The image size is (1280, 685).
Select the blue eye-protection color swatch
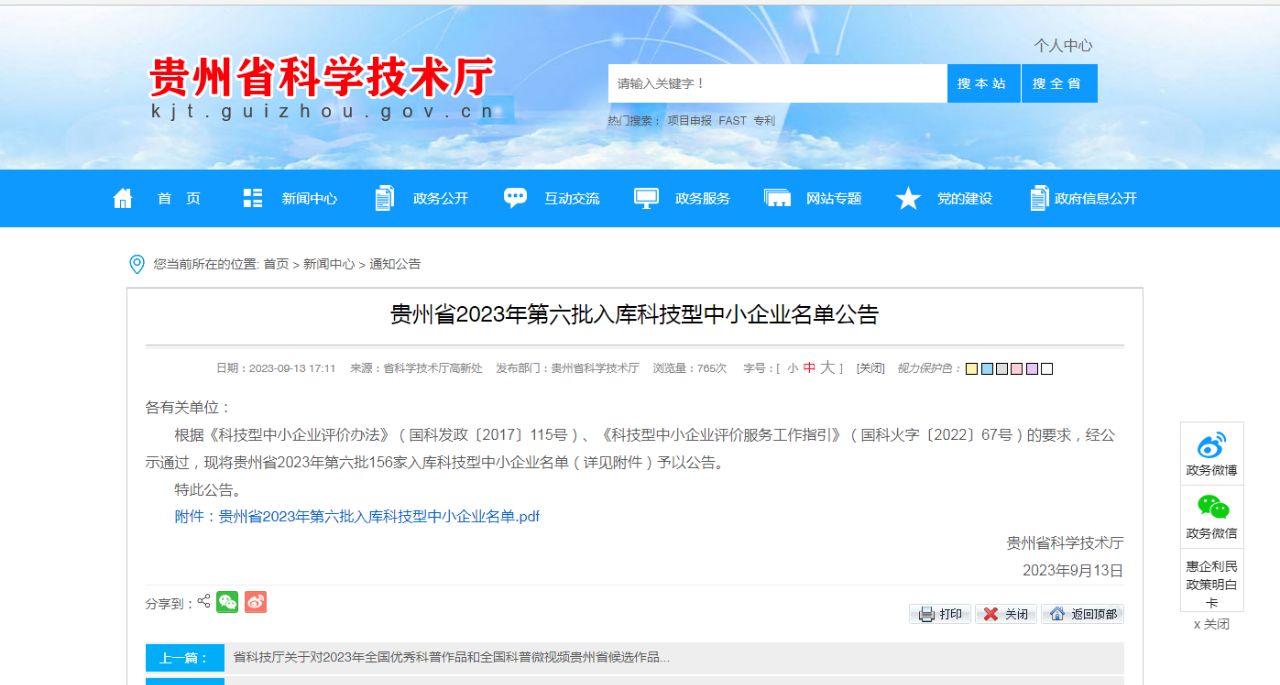click(986, 369)
